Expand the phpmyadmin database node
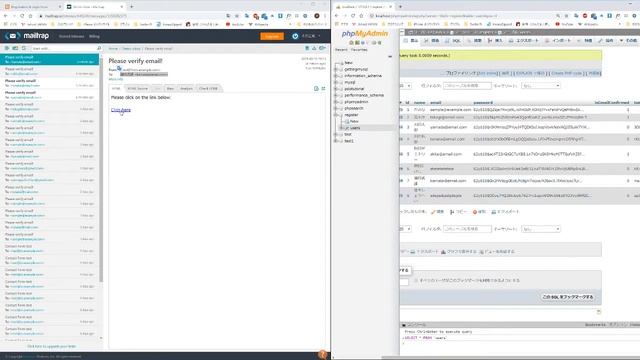The image size is (640, 360). 336,102
